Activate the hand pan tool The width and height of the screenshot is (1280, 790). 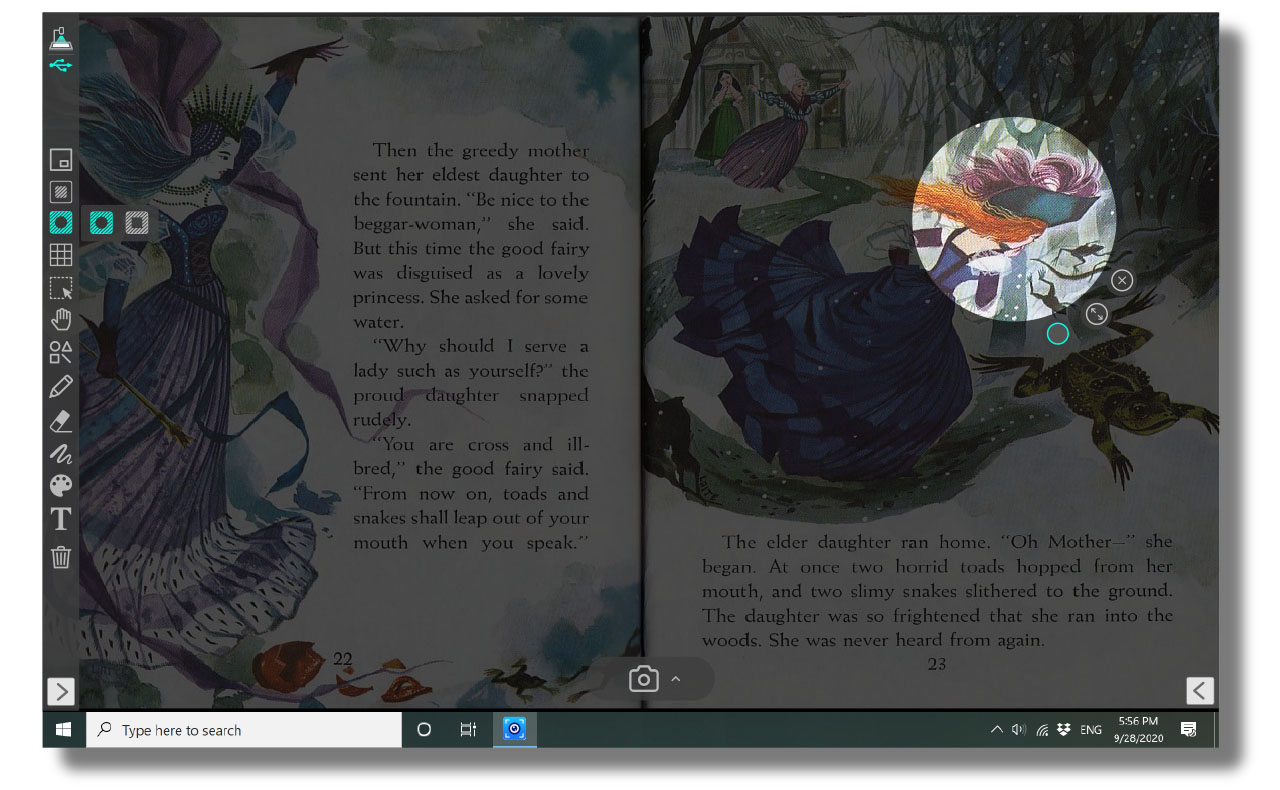coord(61,320)
